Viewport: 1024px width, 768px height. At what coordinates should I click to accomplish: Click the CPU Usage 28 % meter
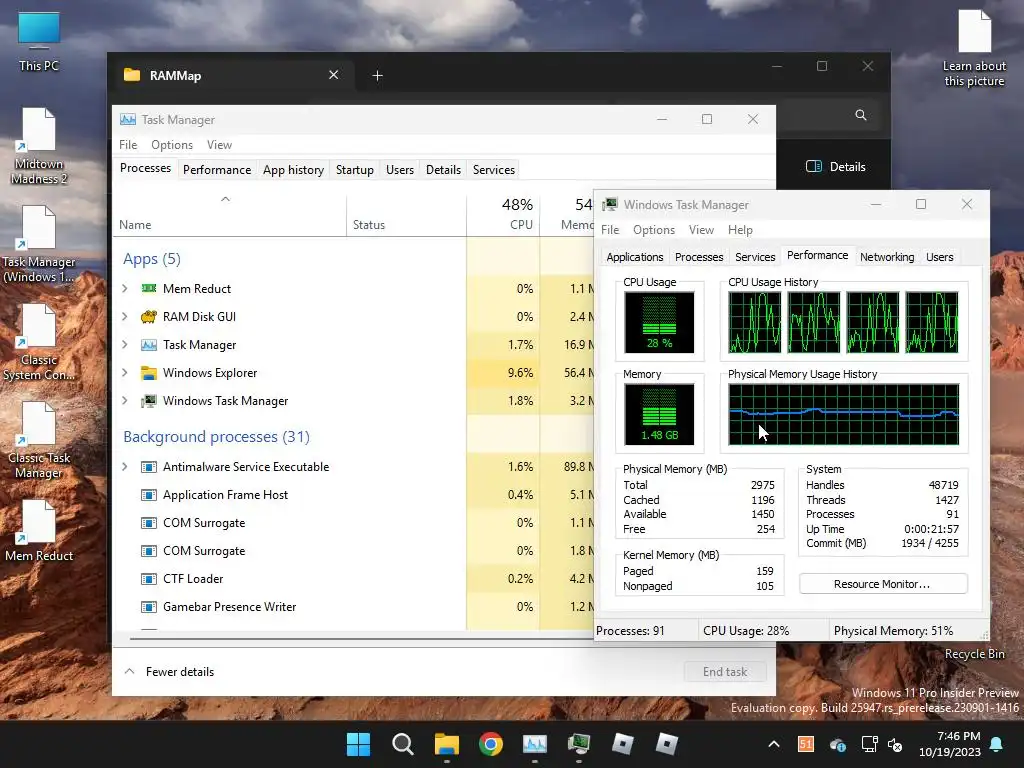(659, 322)
